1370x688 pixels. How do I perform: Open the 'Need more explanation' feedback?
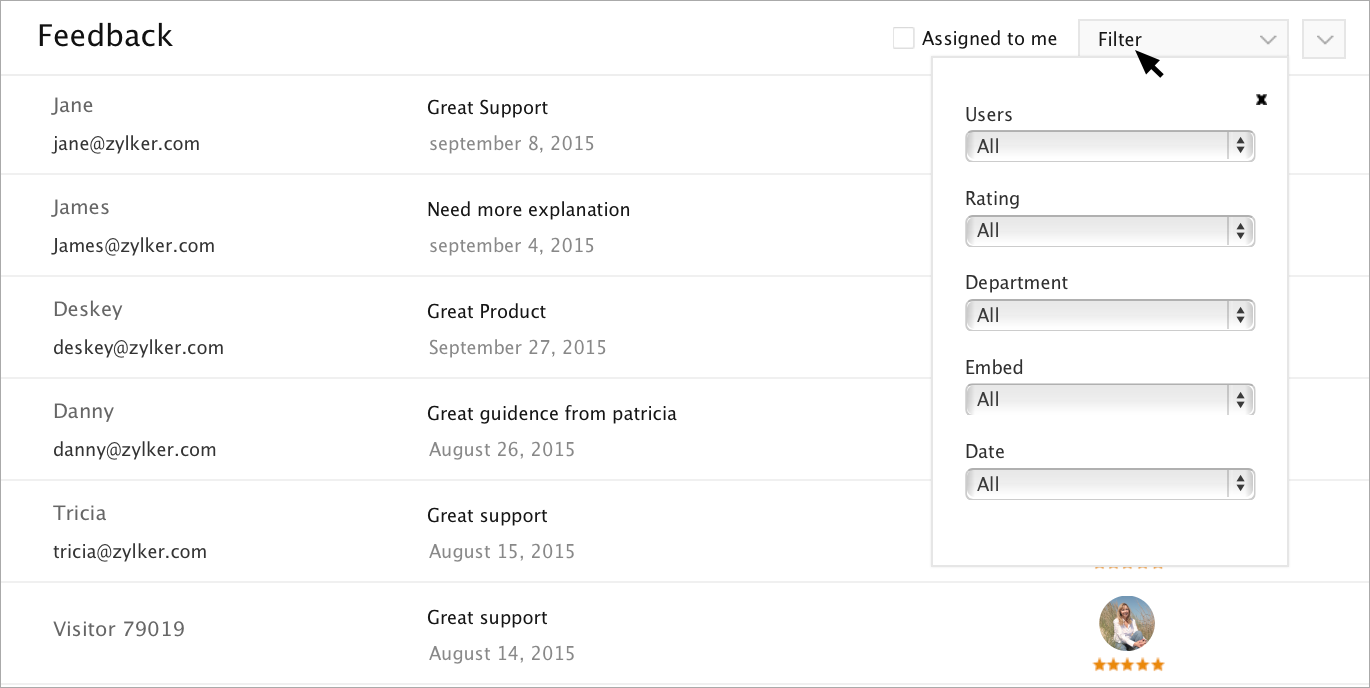click(528, 210)
